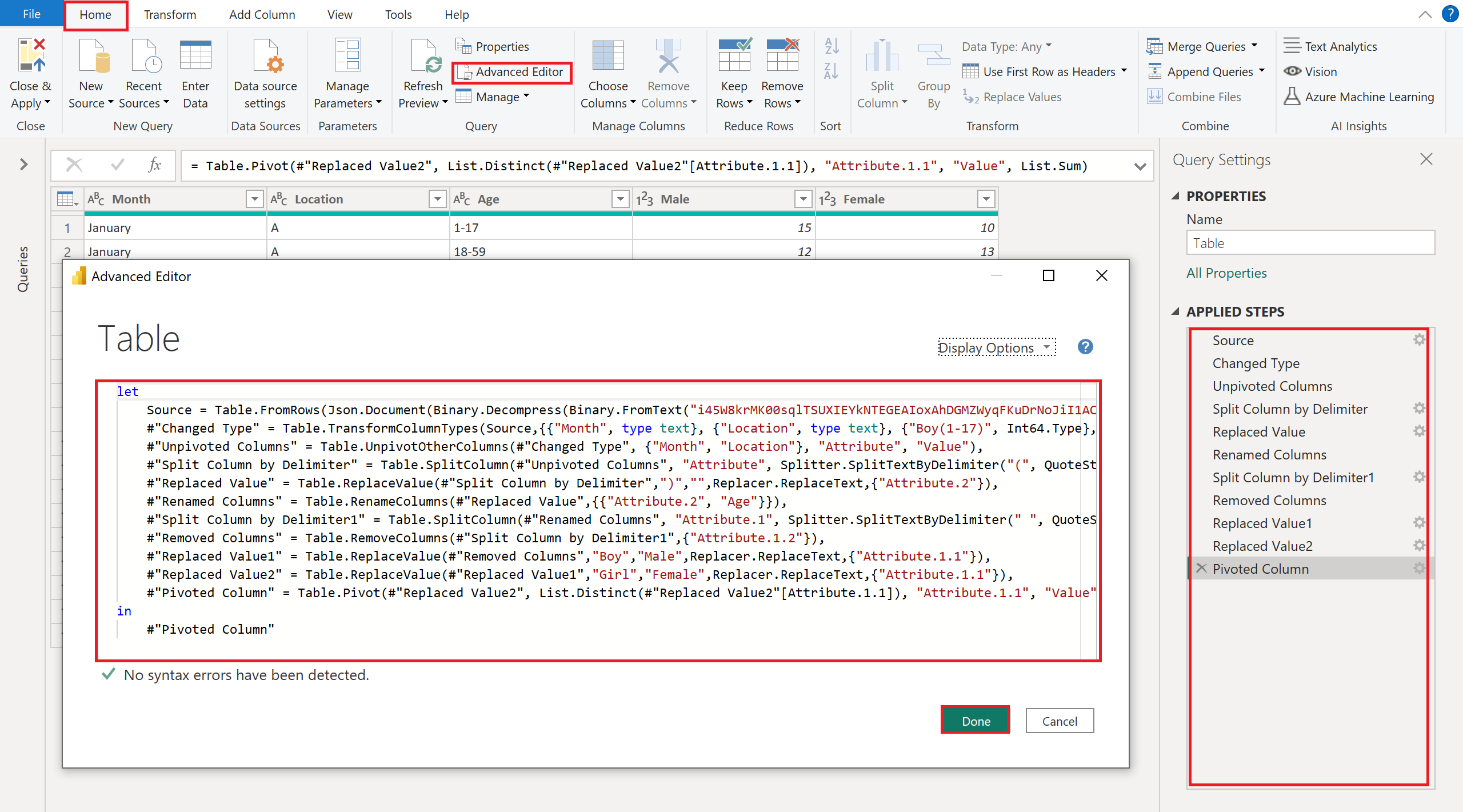1463x812 pixels.
Task: Open Text Analytics AI insight
Action: 1330,46
